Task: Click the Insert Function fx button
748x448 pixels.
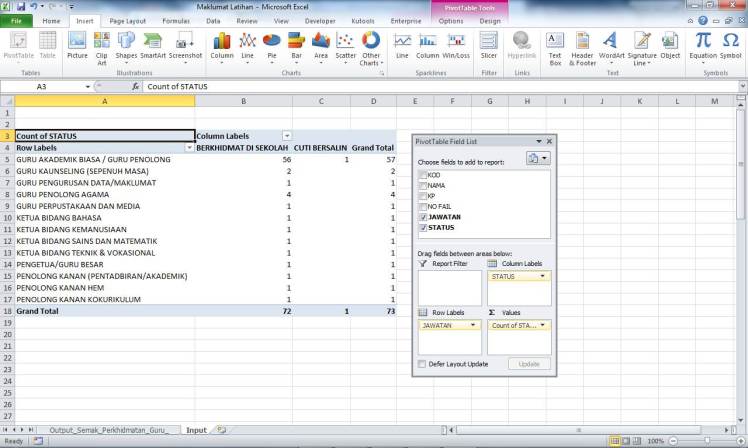Action: tap(135, 86)
